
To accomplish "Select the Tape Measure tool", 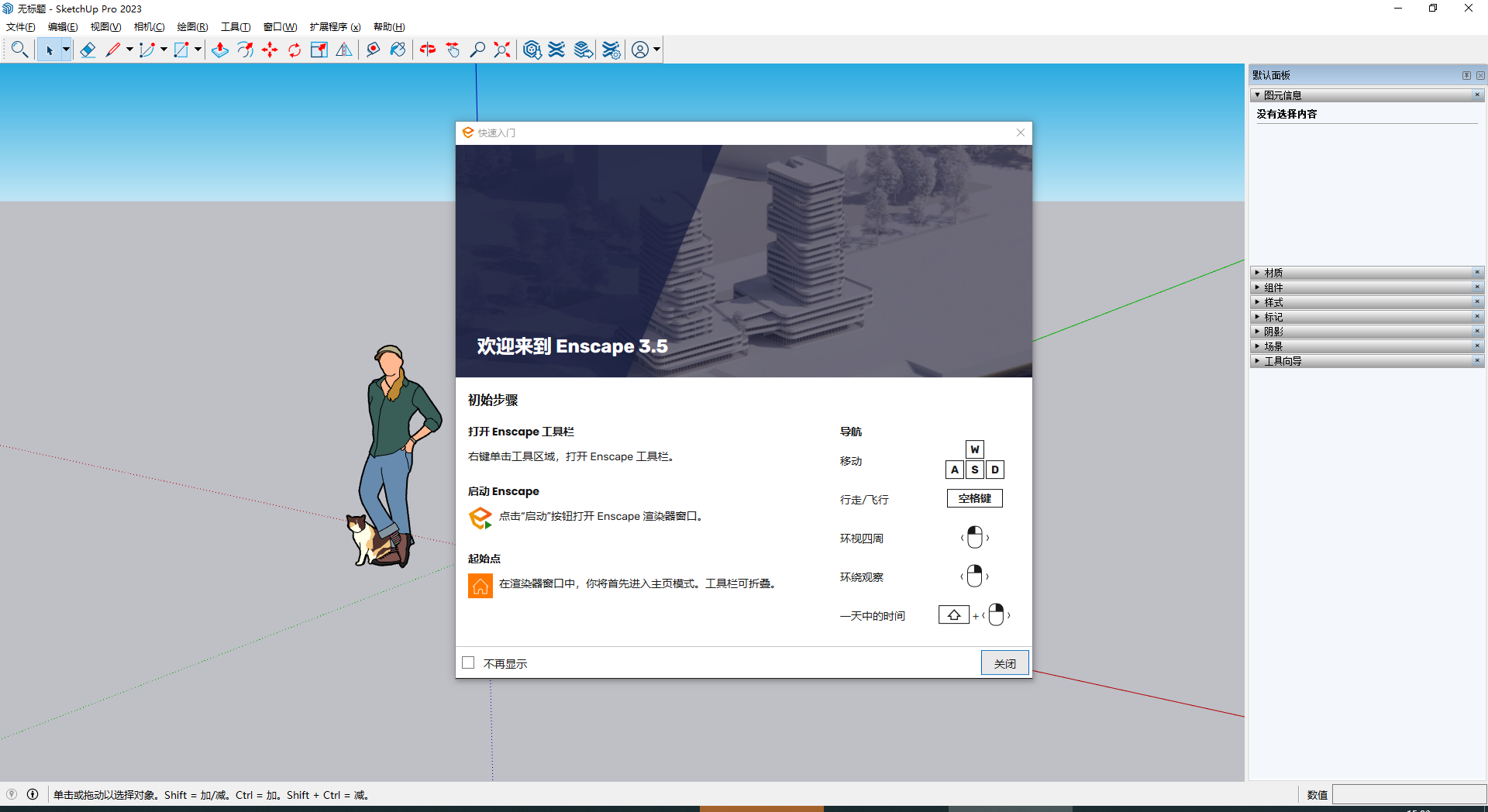I will (373, 49).
